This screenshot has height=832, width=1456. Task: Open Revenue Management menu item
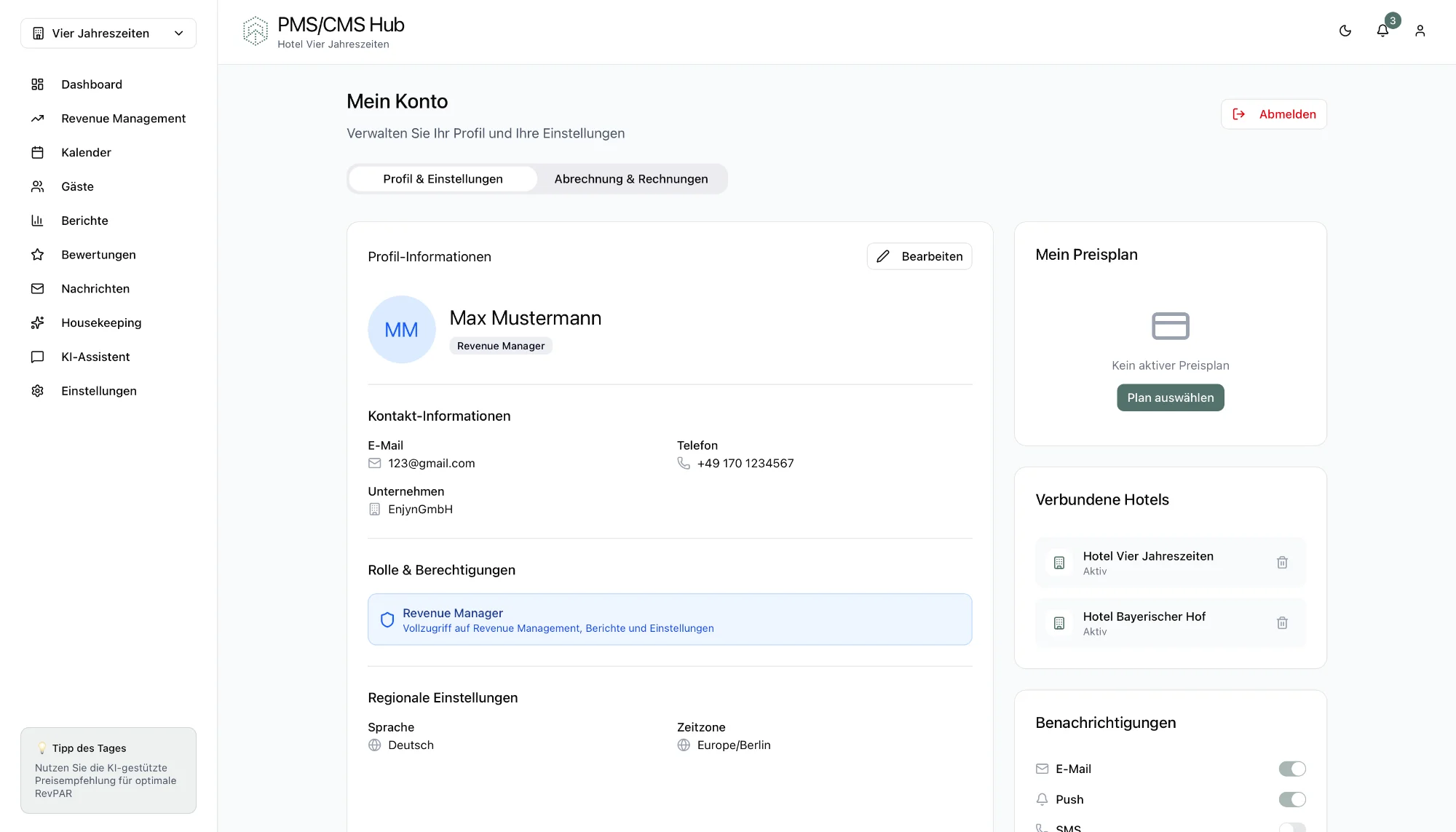[x=123, y=119]
